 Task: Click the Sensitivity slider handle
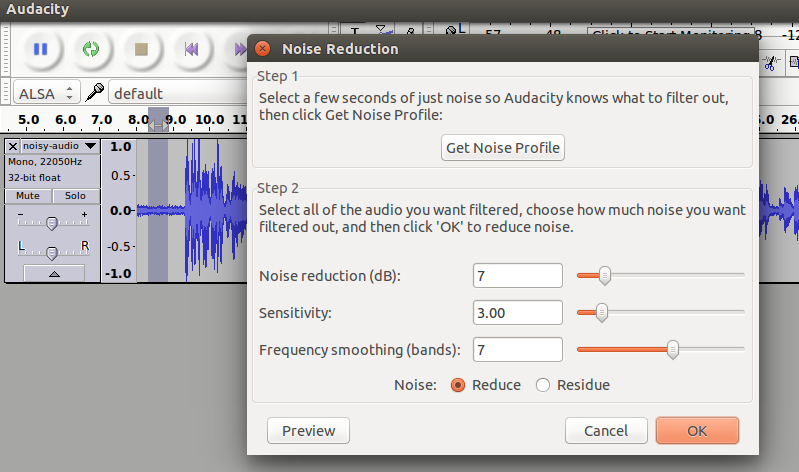(x=602, y=312)
